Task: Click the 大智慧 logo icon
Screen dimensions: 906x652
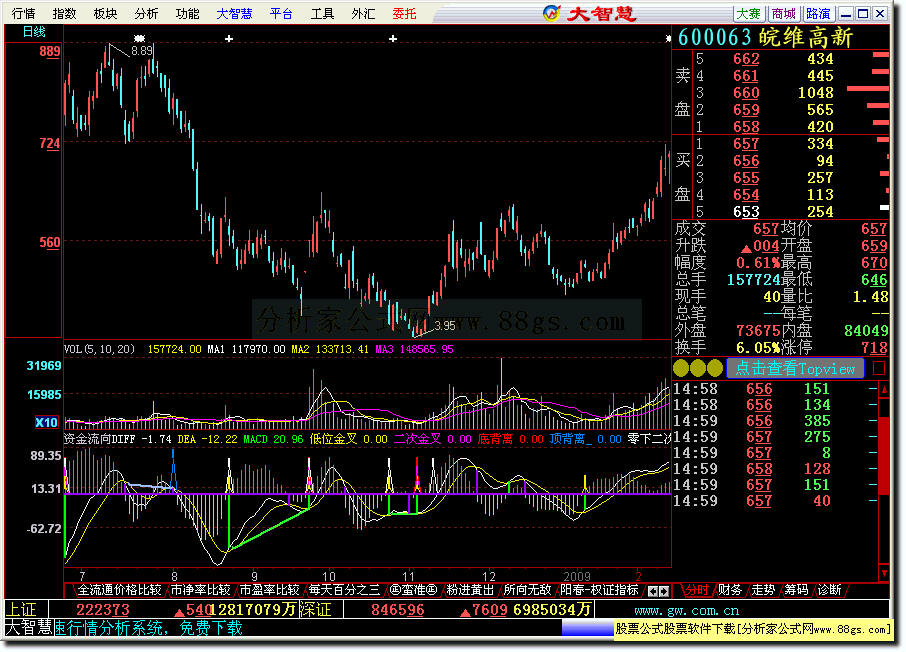Action: click(x=552, y=13)
